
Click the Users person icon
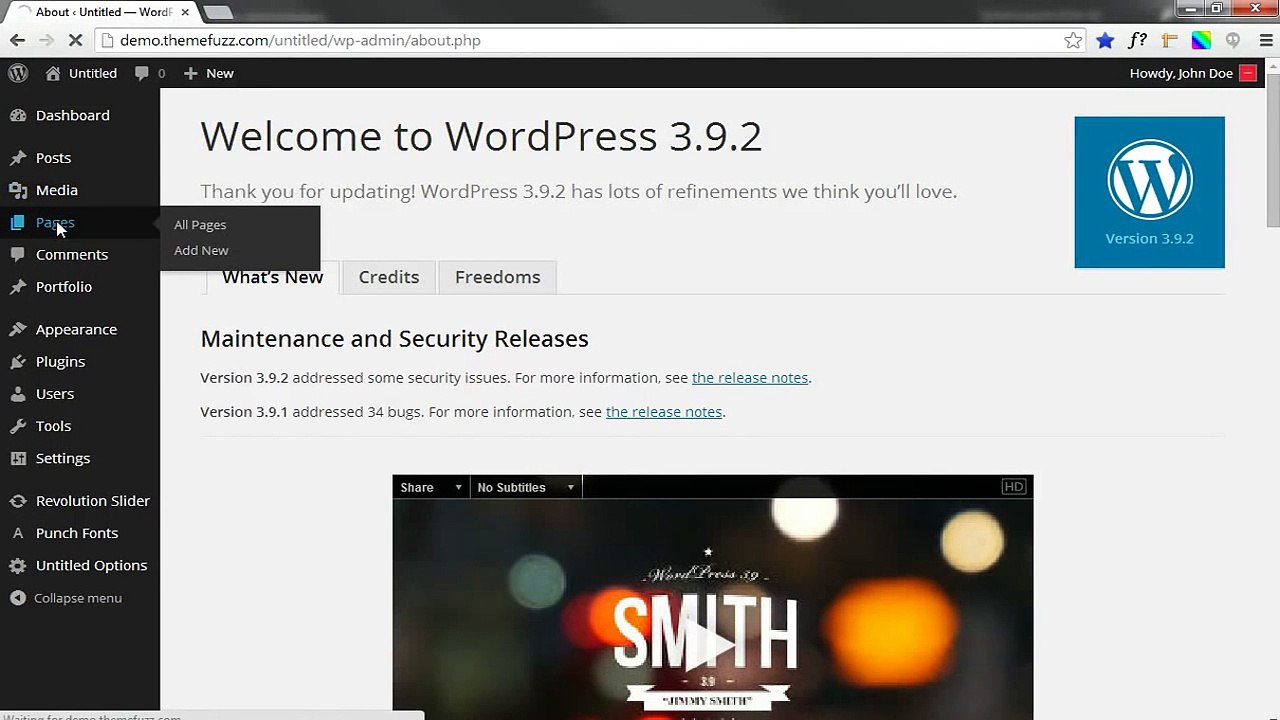tap(18, 394)
